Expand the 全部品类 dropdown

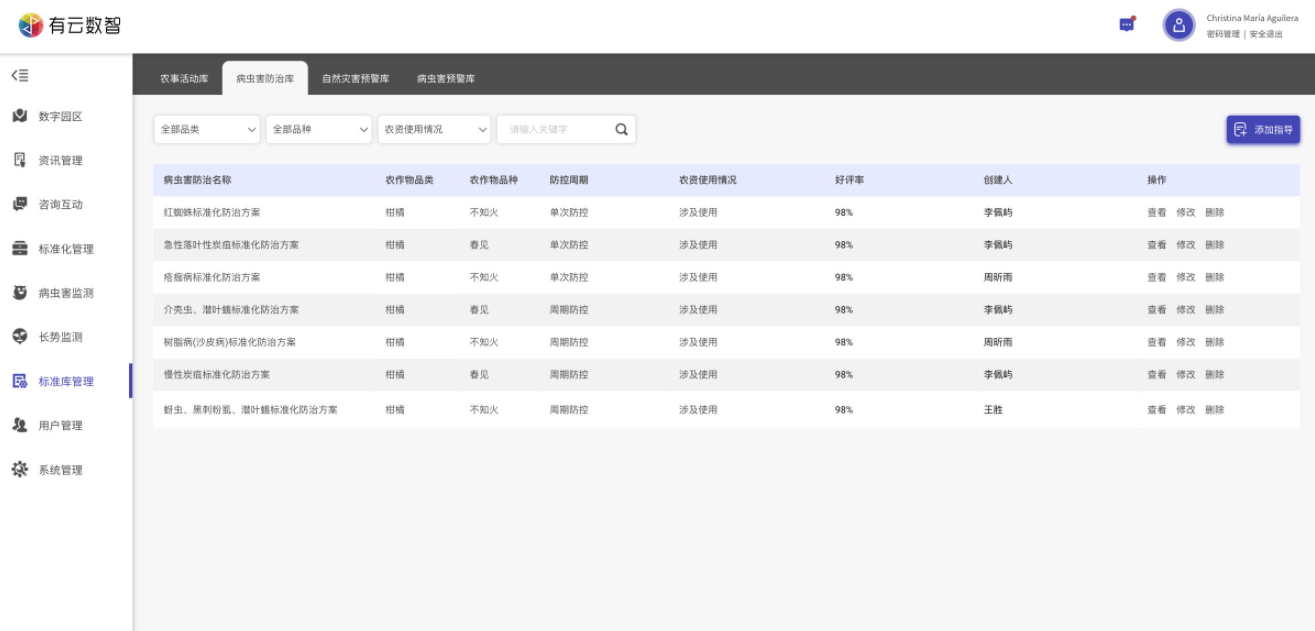206,129
